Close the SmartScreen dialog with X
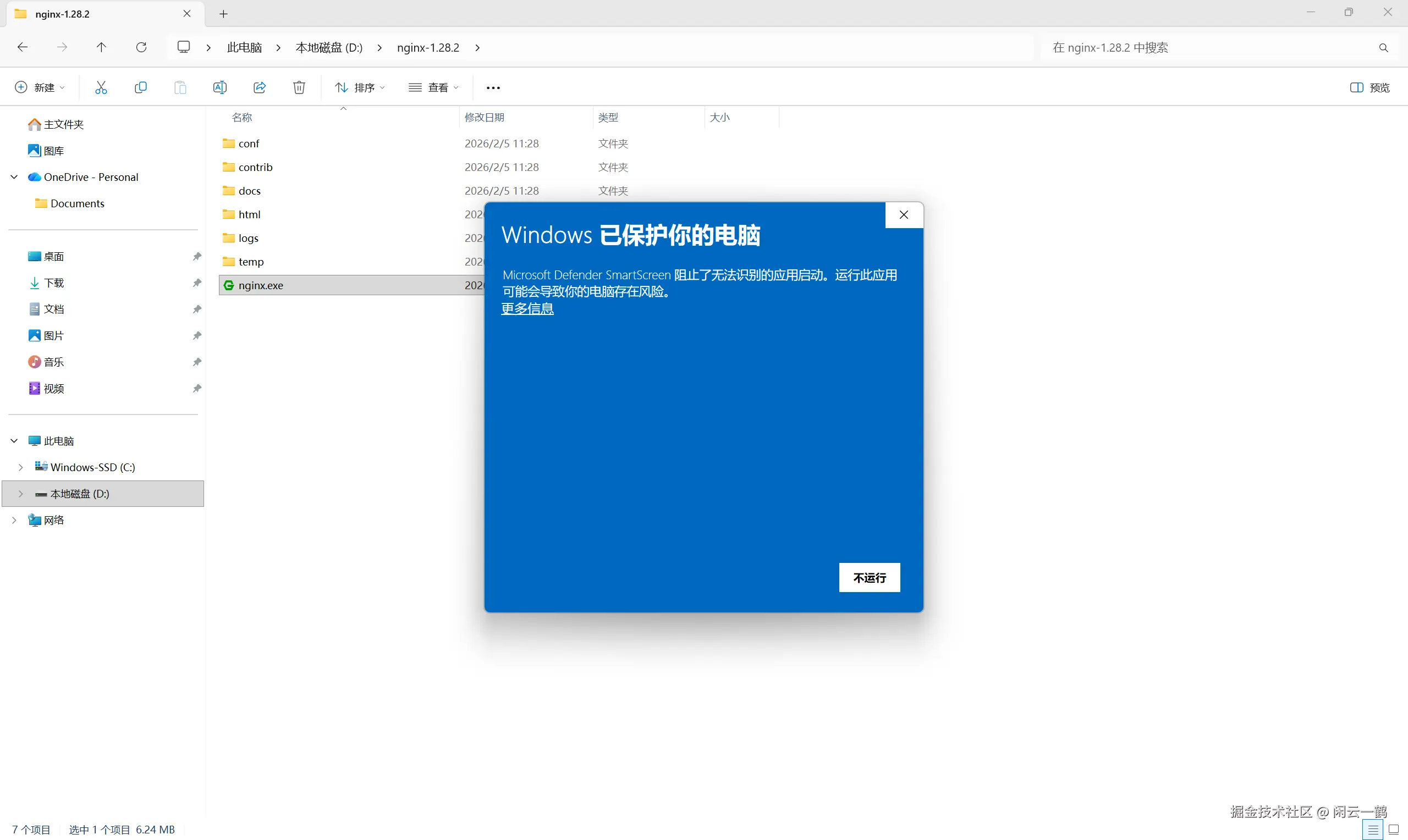The width and height of the screenshot is (1408, 840). point(904,215)
